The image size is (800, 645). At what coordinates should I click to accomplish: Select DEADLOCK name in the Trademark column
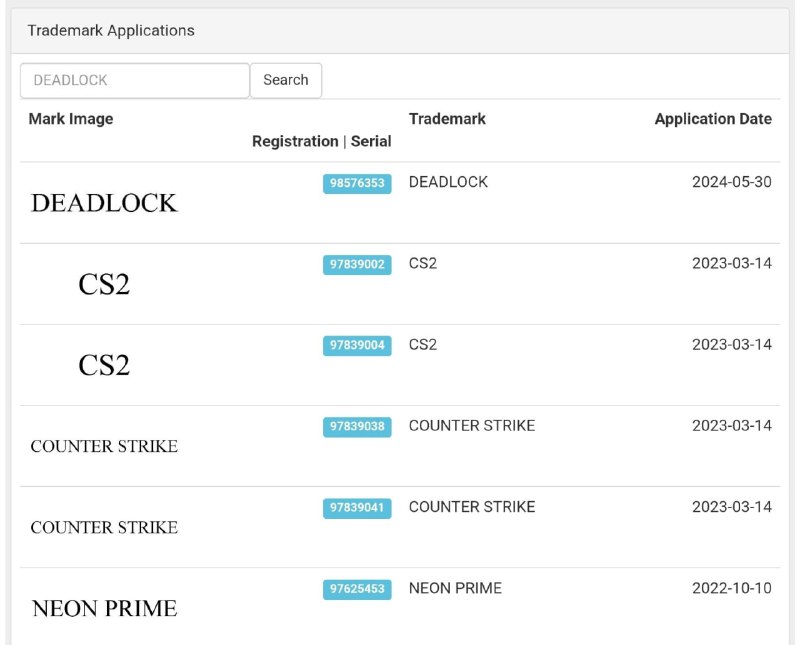point(448,182)
